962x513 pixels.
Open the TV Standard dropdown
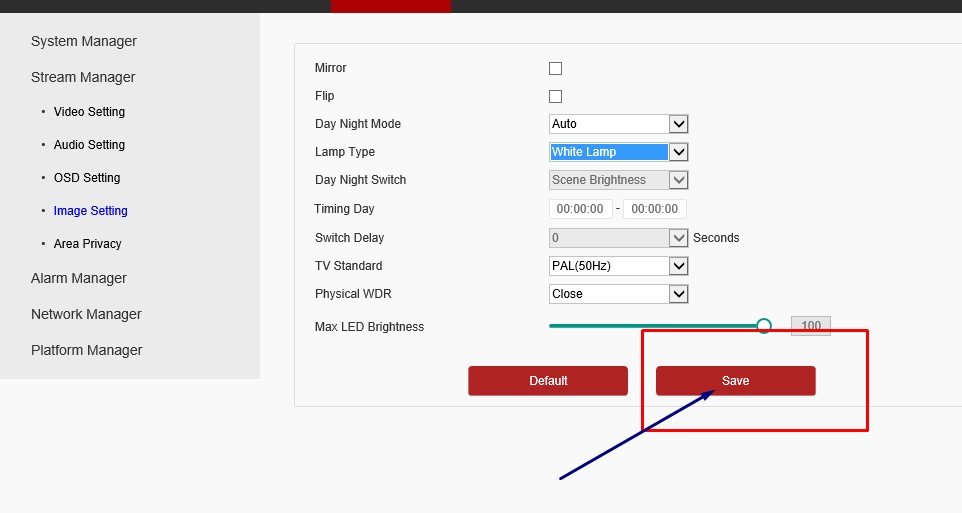point(618,266)
